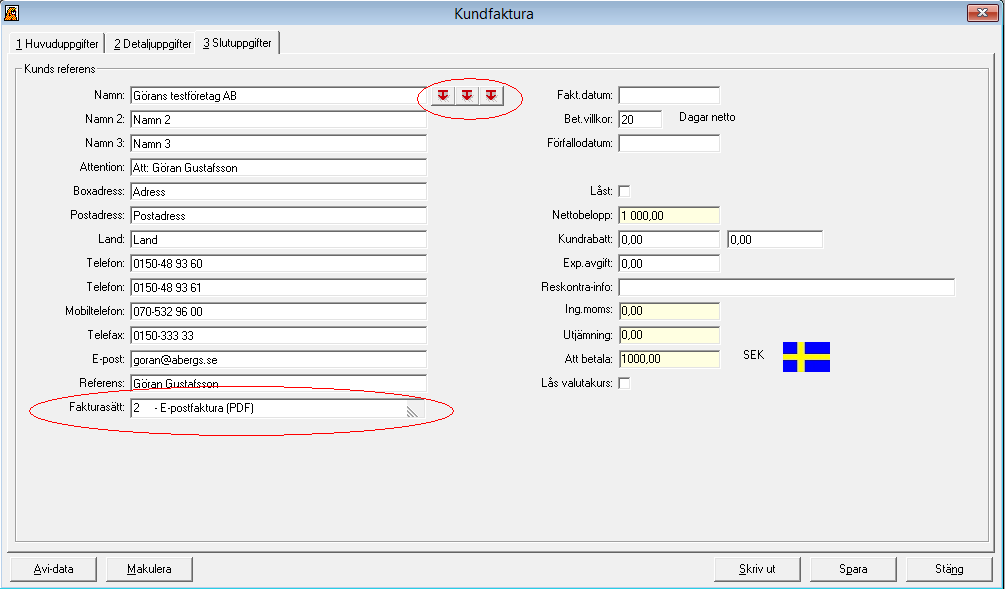The width and height of the screenshot is (1005, 589).
Task: Click the middle red arrow button beside Namn
Action: coord(467,95)
